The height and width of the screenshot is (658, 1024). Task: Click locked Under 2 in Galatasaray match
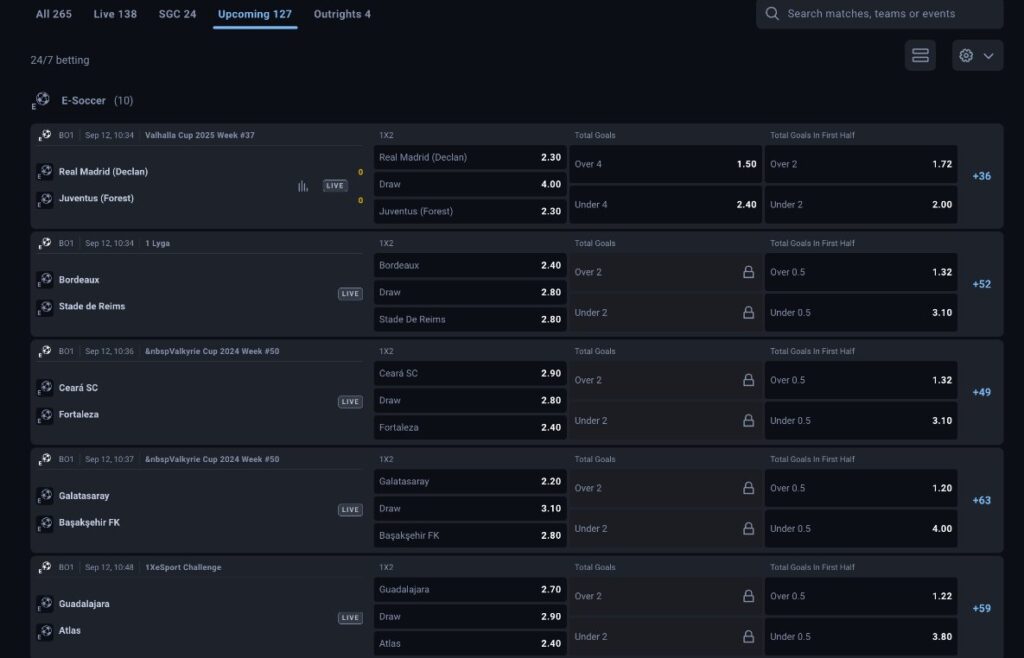(665, 529)
